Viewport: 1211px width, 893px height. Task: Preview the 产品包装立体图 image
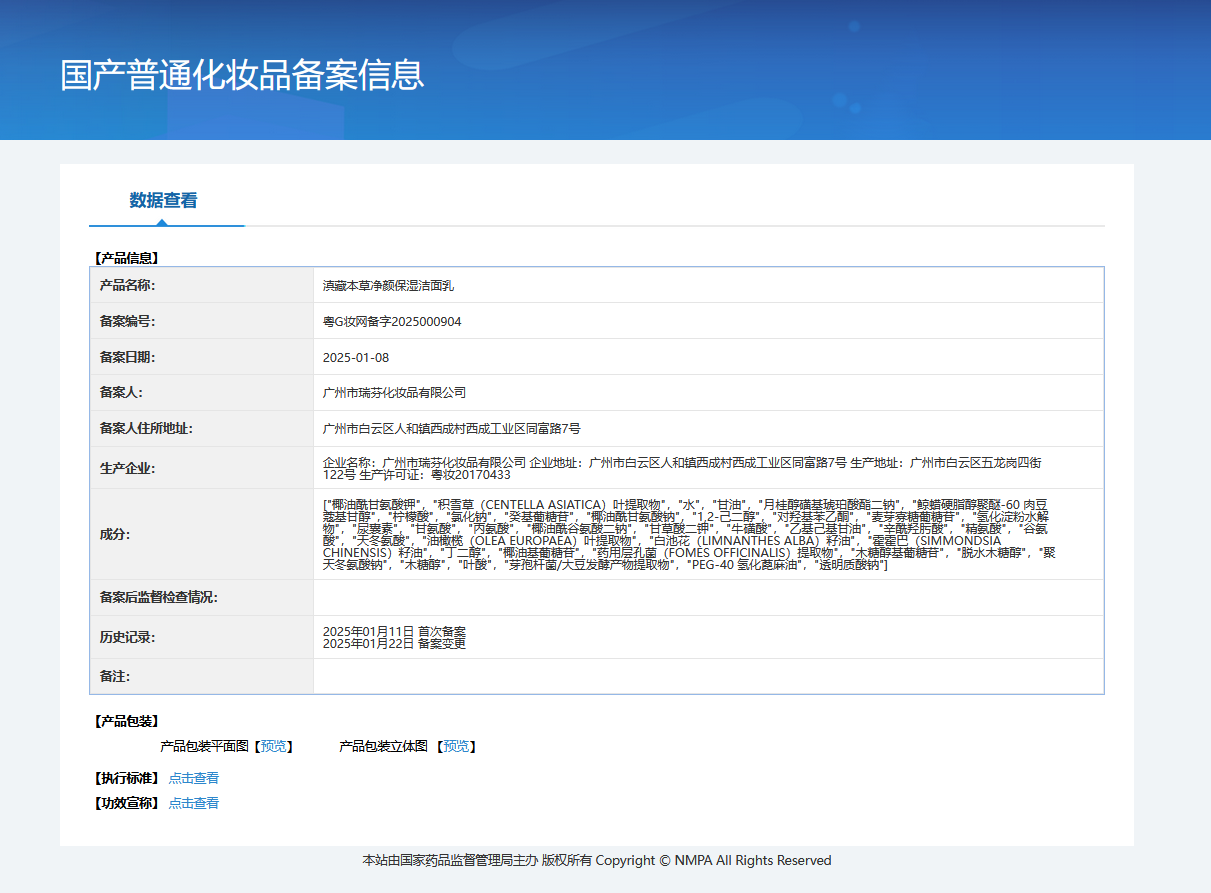tap(456, 746)
